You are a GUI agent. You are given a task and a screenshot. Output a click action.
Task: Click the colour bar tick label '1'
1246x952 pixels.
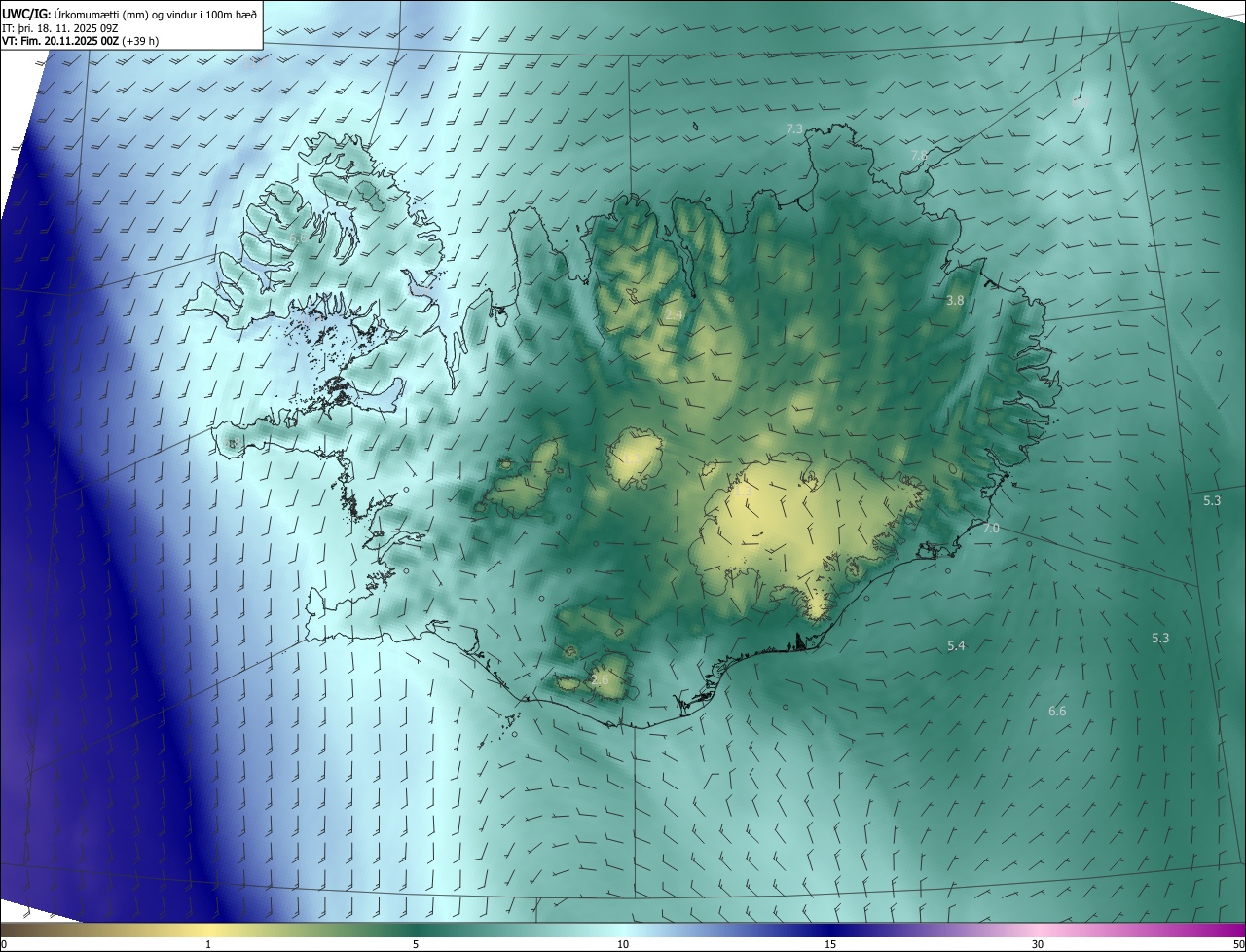pos(208,945)
